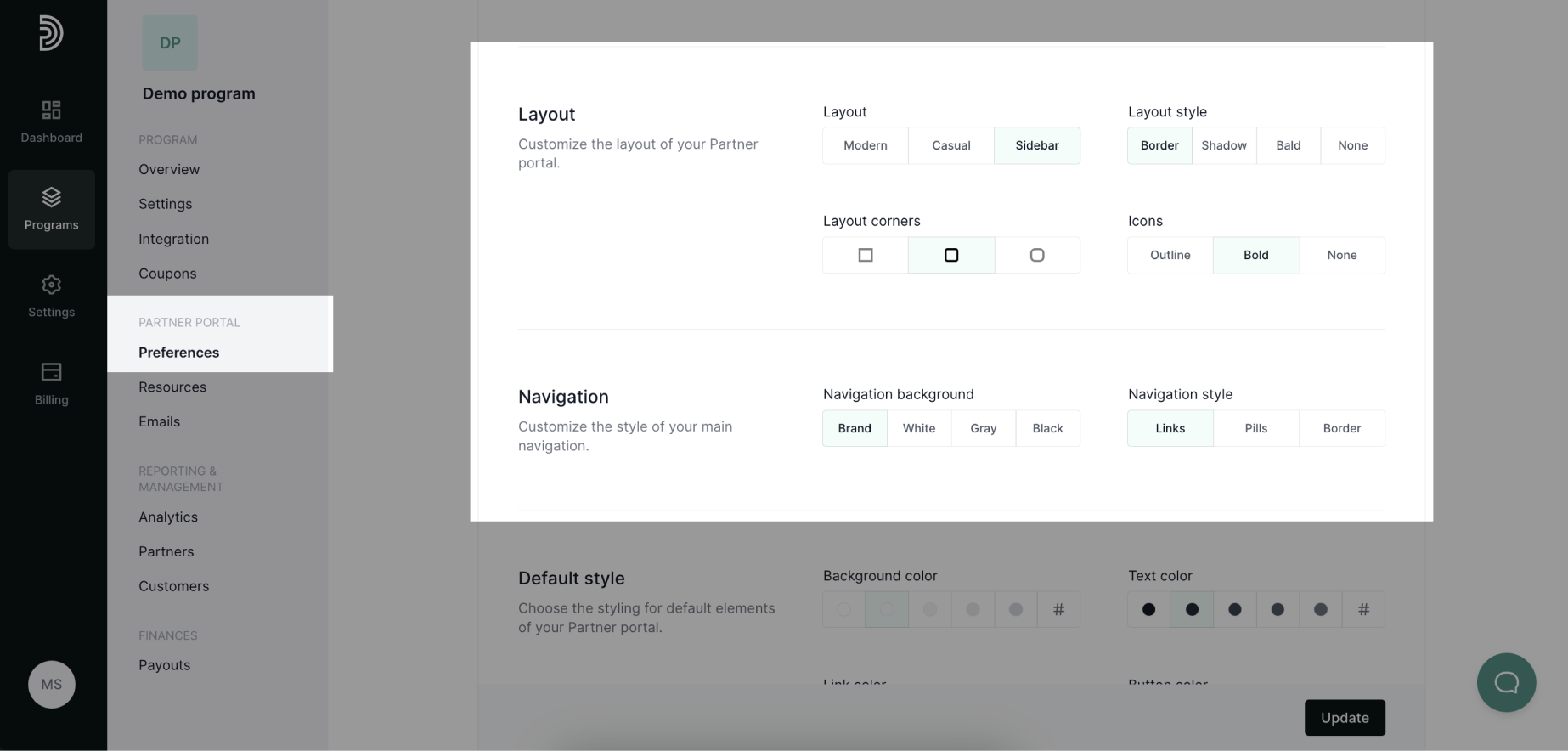Pick the fourth text color swatch
Image resolution: width=1568 pixels, height=751 pixels.
(1278, 609)
